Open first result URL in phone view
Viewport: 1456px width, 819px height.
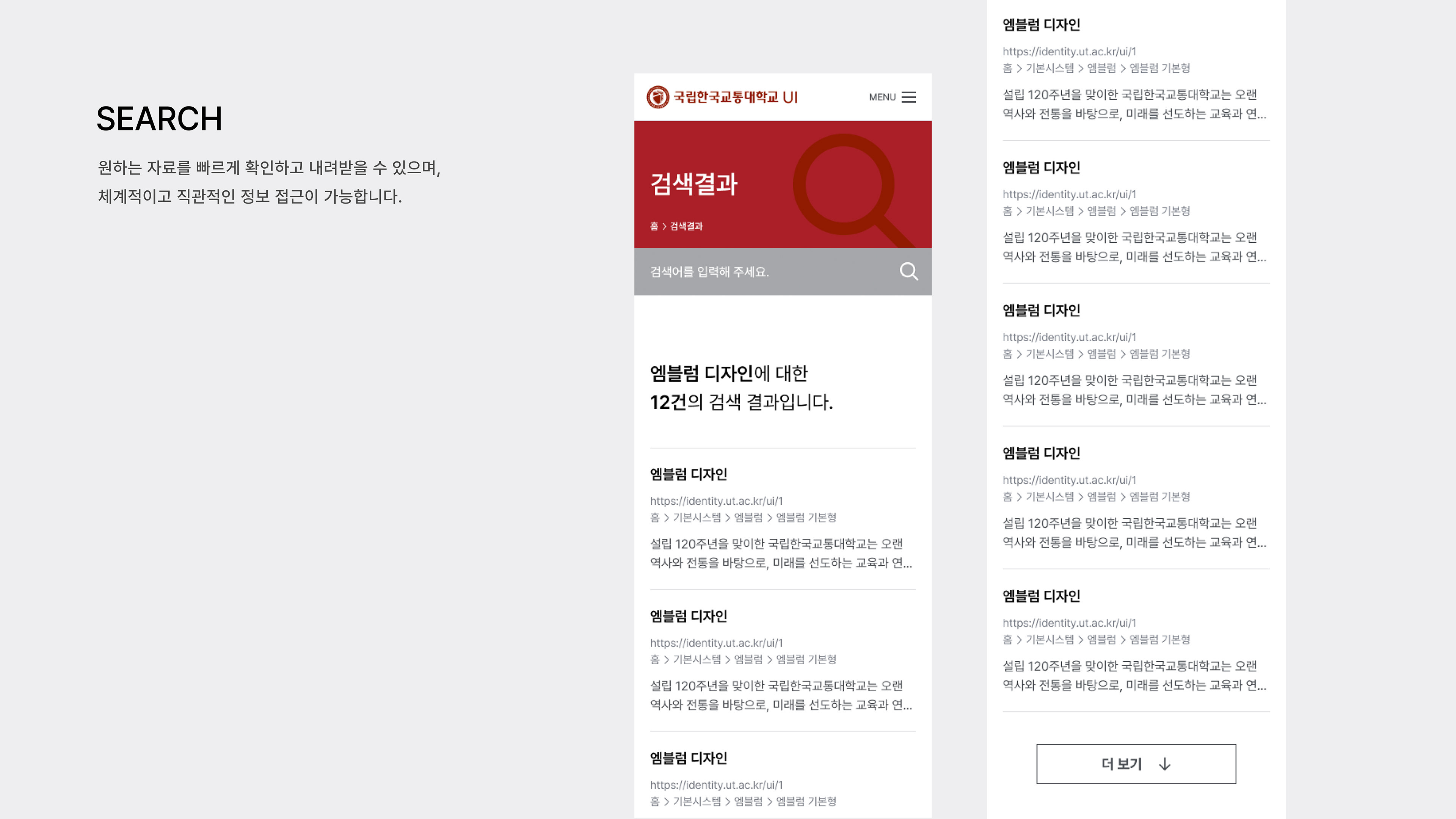(x=716, y=501)
